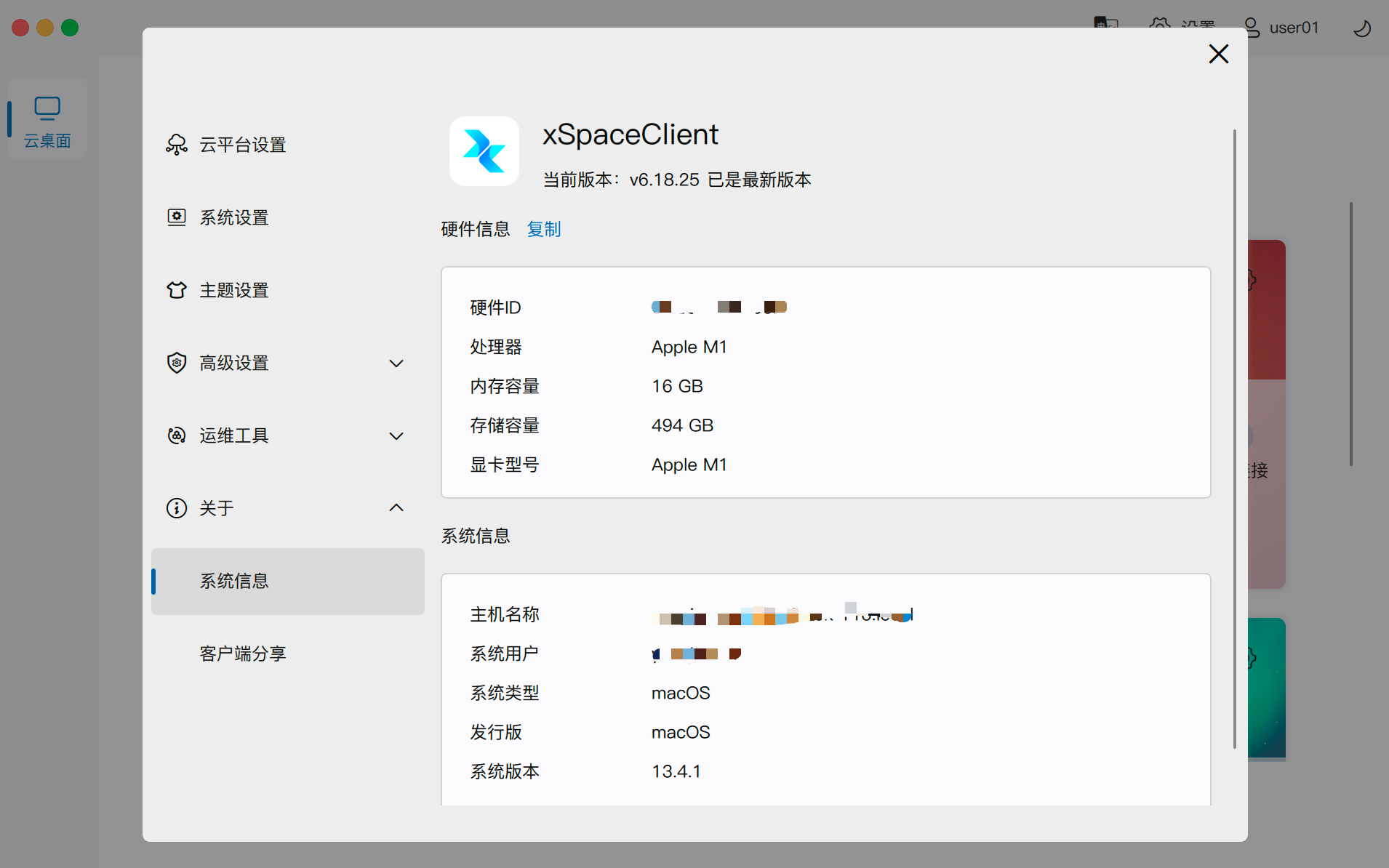The image size is (1389, 868).
Task: Select the 系统信息 submenu item
Action: pos(234,581)
